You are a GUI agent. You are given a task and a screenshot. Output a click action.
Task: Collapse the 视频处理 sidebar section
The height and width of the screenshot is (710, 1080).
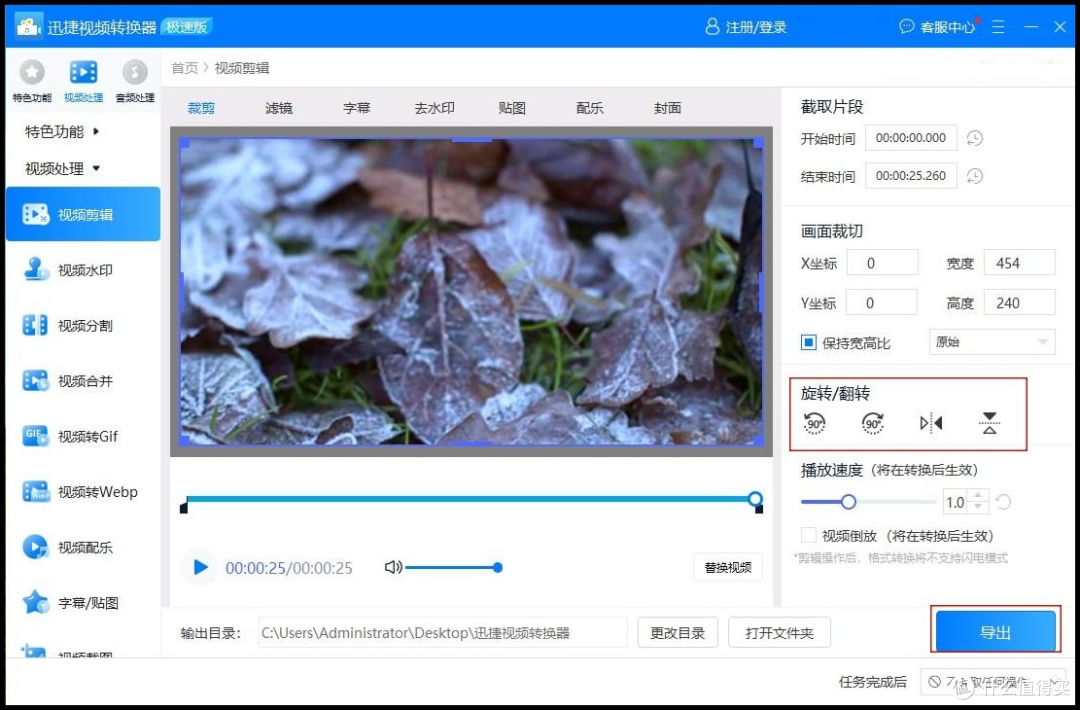[x=62, y=168]
